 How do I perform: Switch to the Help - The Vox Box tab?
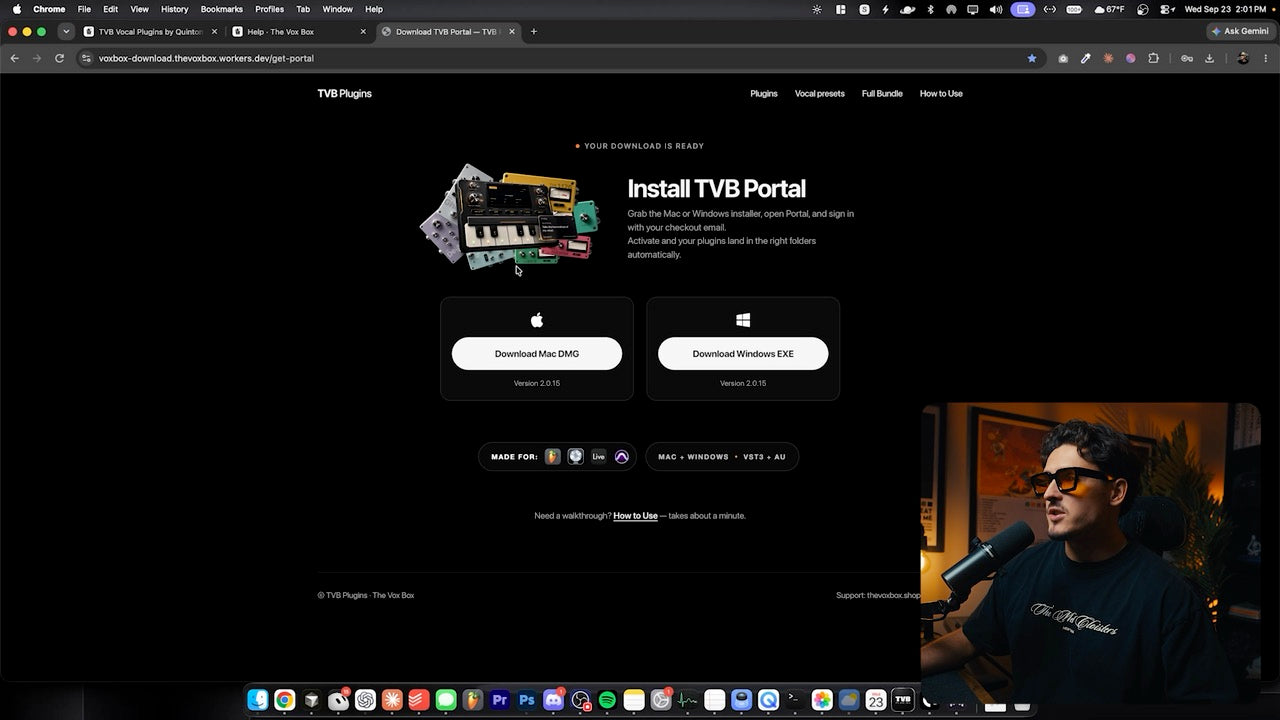pos(300,32)
